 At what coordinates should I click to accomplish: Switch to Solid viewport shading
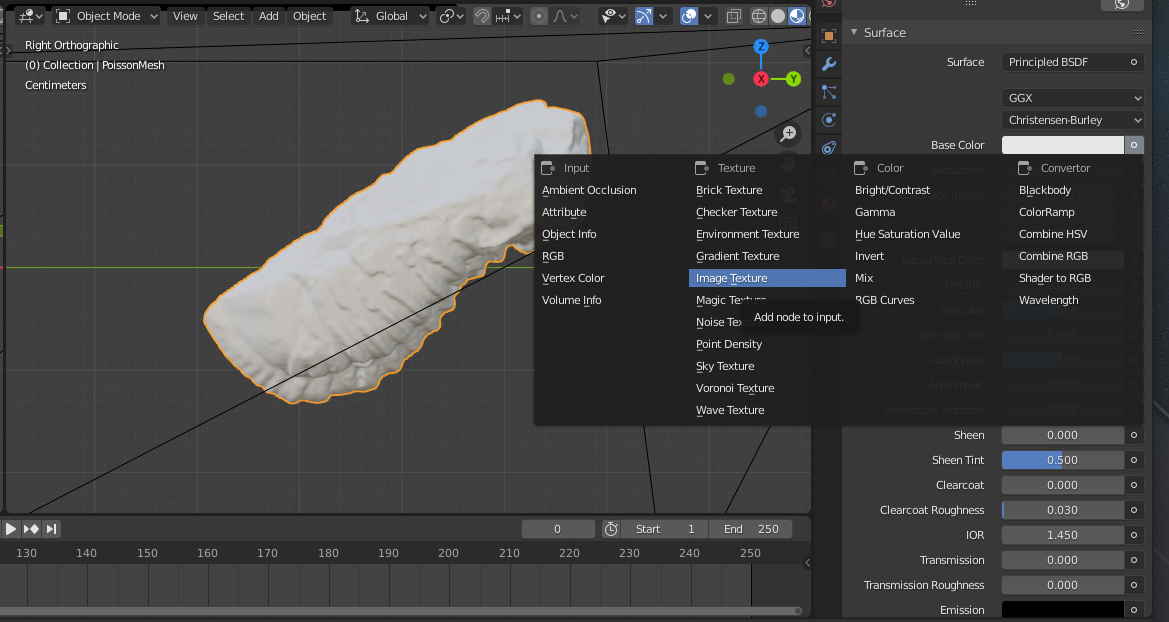click(777, 15)
